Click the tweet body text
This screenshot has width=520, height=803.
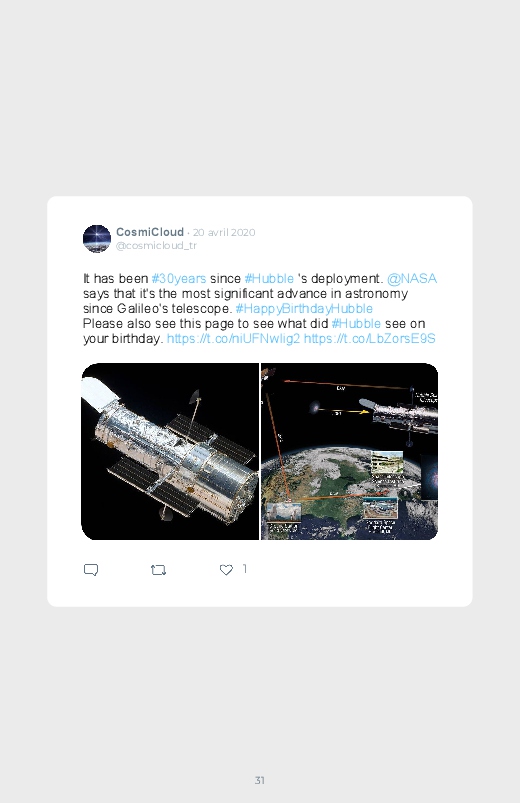coord(260,308)
